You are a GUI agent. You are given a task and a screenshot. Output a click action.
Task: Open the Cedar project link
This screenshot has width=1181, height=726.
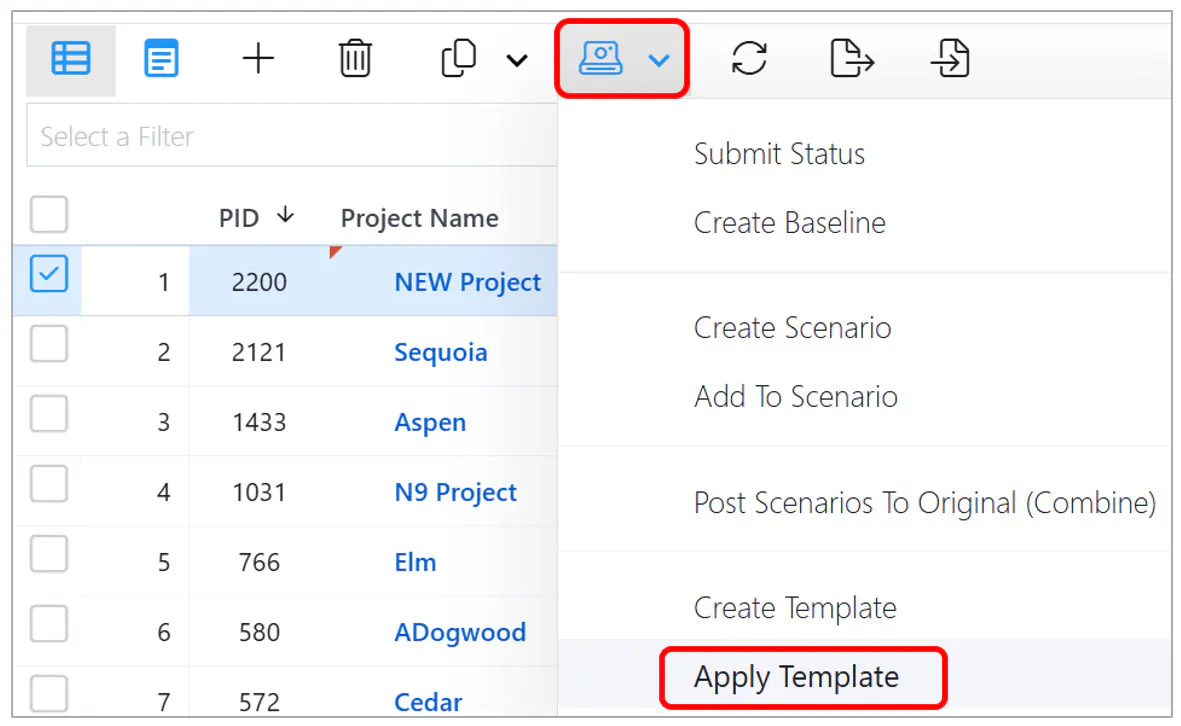click(x=428, y=702)
